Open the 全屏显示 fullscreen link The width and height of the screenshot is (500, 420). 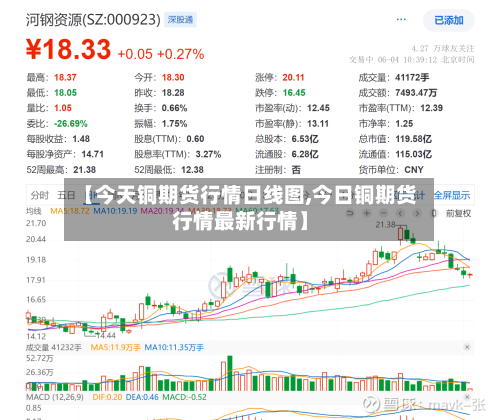(452, 195)
